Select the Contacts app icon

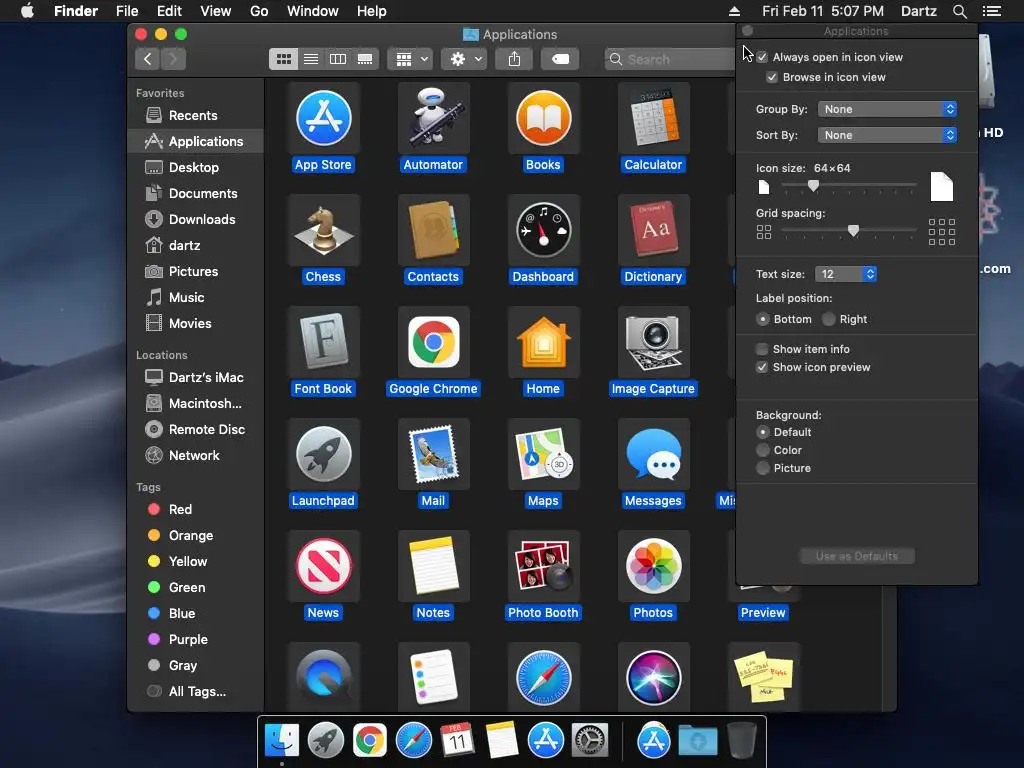[x=434, y=230]
